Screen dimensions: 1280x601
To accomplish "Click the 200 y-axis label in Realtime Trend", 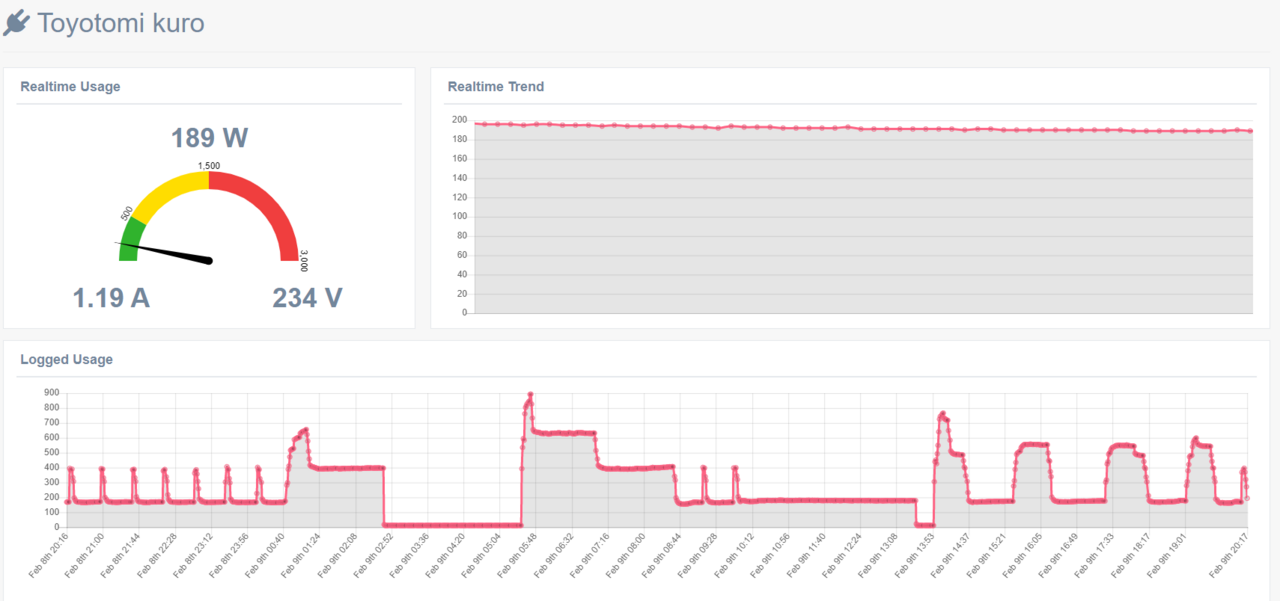I will [459, 120].
